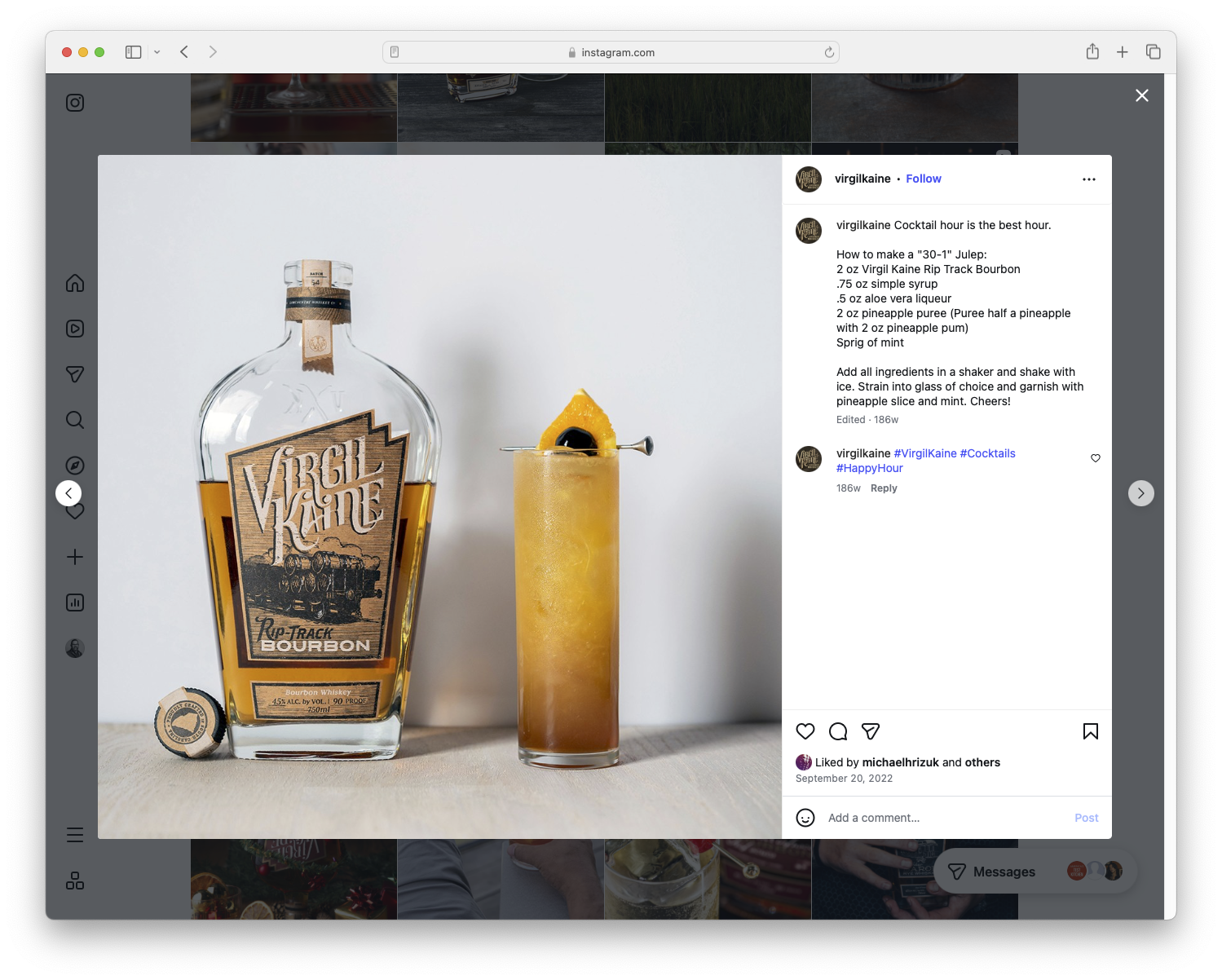Open michaelhrizuk profile from likes
The width and height of the screenshot is (1222, 980).
(901, 762)
